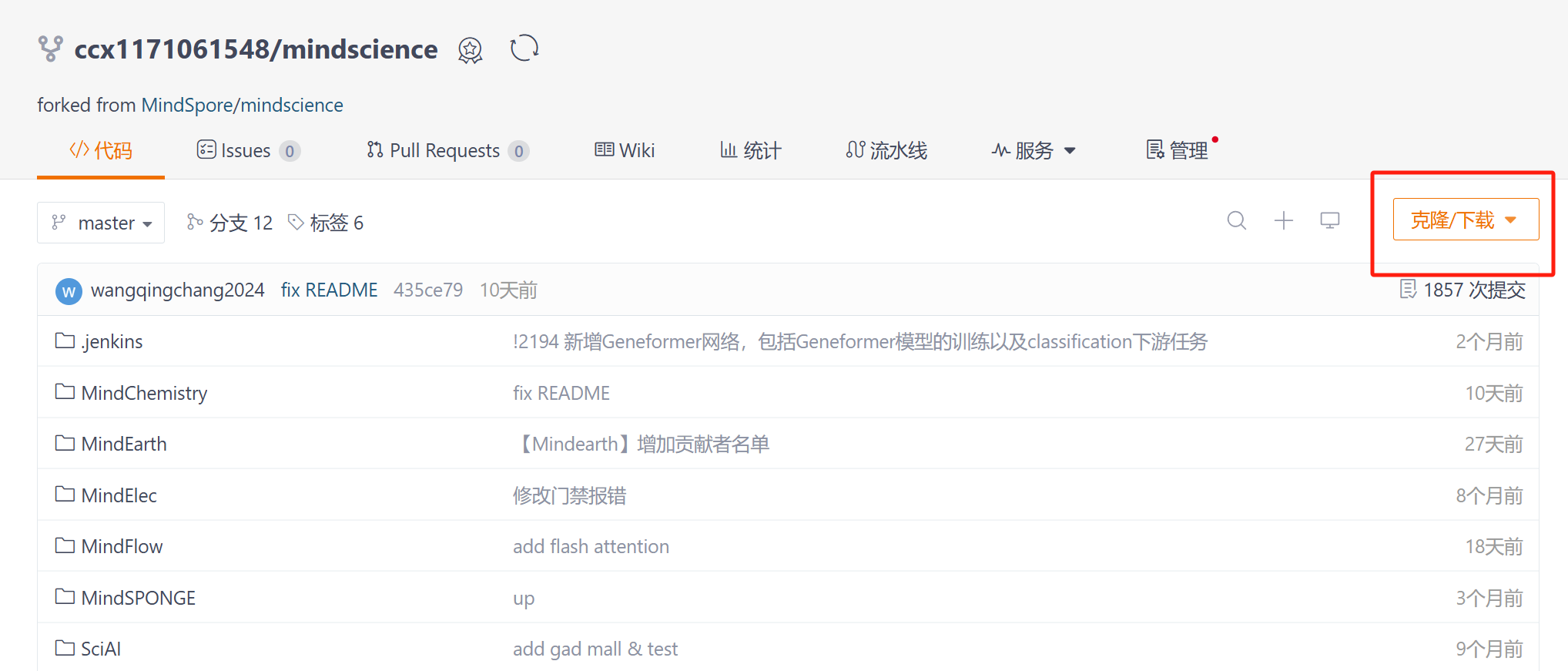Expand the 克隆/下载 dropdown button
This screenshot has width=1568, height=671.
tap(1466, 220)
